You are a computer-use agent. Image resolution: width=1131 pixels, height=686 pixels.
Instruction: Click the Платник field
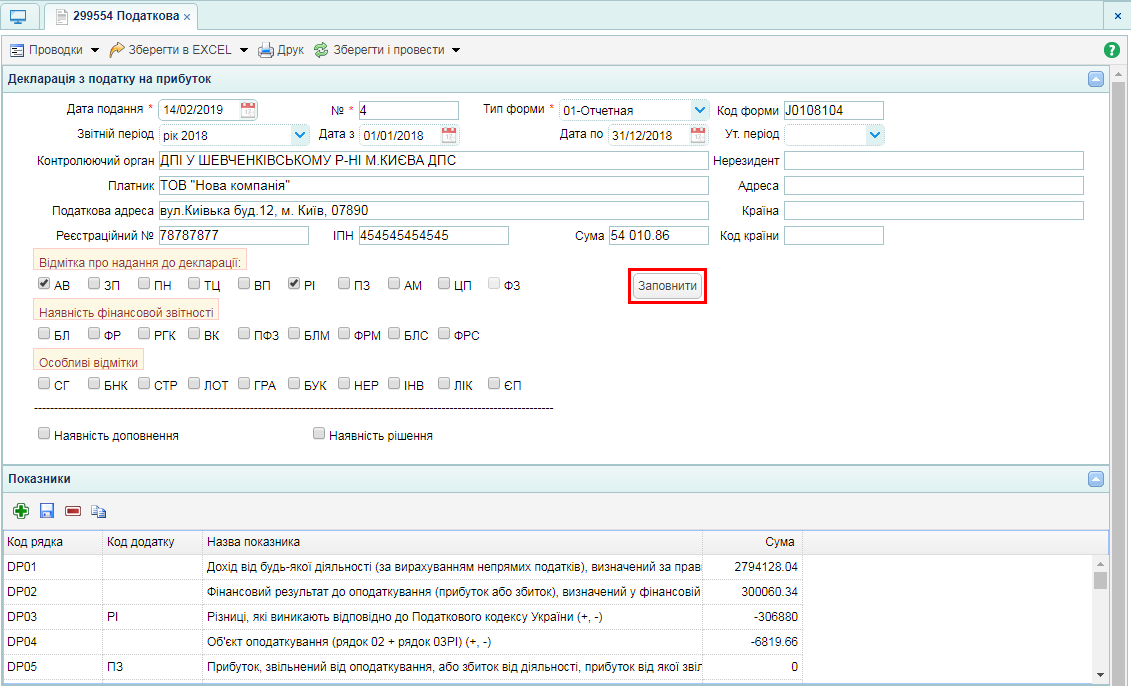(x=434, y=185)
